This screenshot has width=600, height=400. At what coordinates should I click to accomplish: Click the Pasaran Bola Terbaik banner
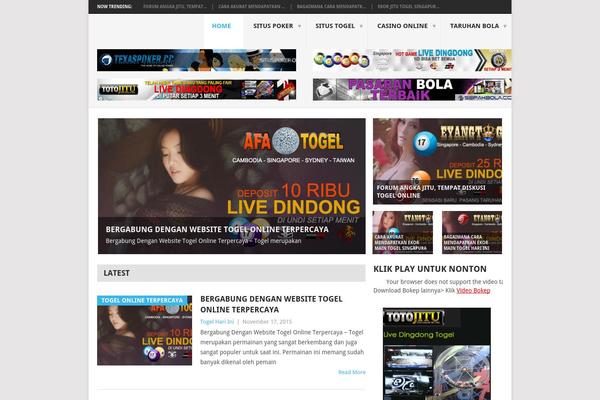pos(412,90)
